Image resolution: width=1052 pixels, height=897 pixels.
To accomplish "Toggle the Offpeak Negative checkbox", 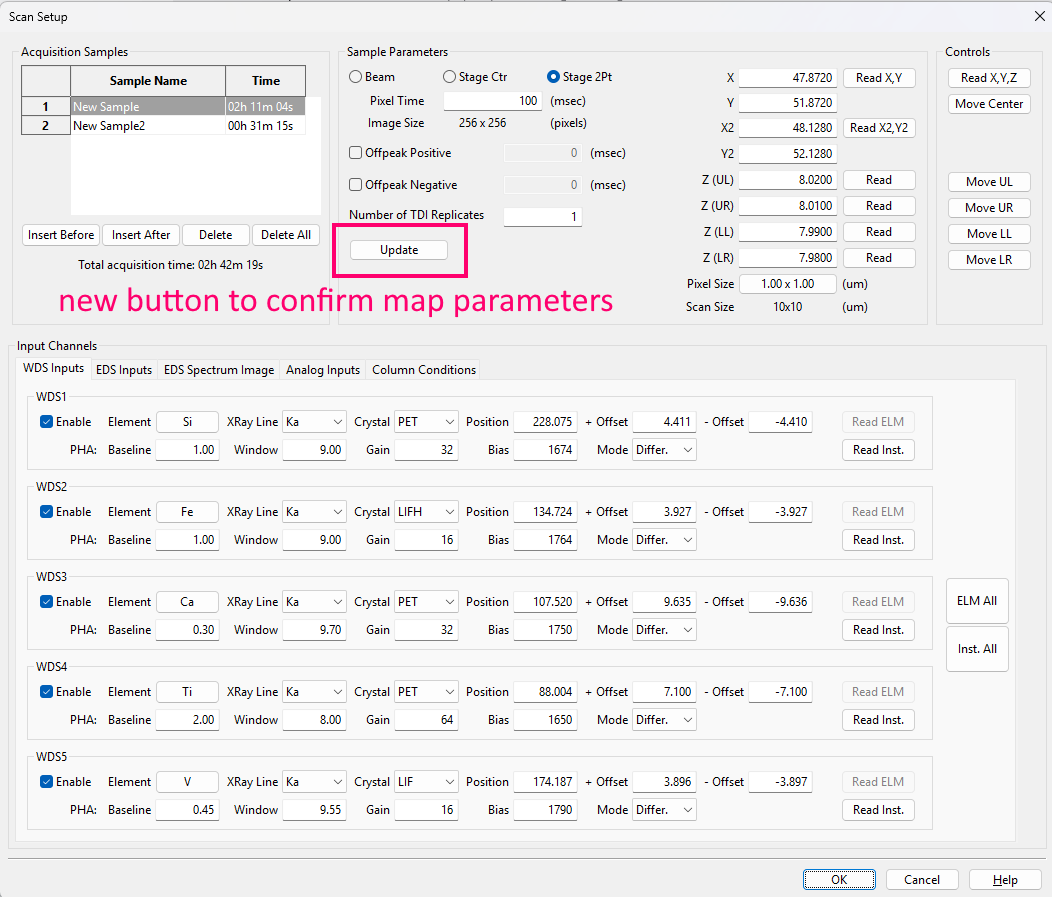I will tap(355, 185).
